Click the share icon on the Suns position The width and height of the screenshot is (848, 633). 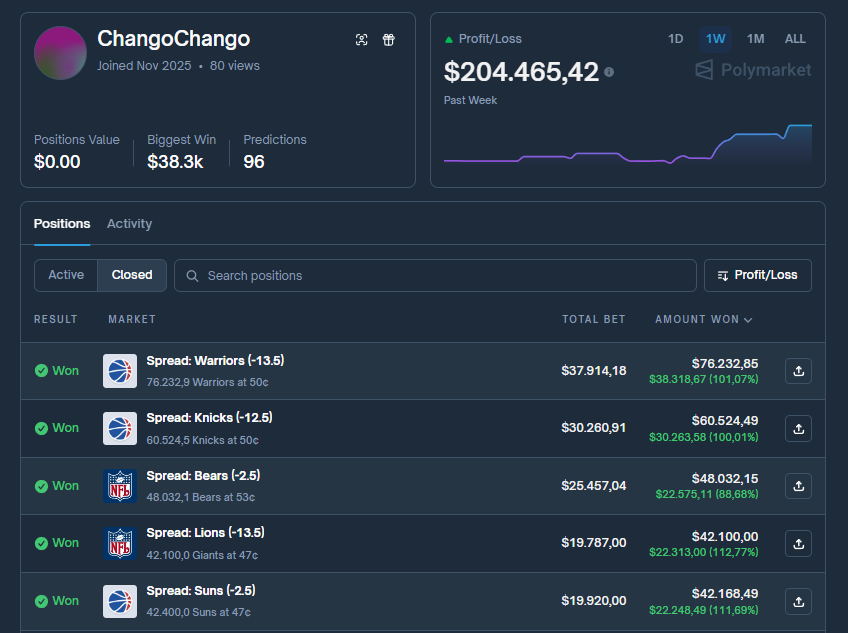(x=797, y=602)
